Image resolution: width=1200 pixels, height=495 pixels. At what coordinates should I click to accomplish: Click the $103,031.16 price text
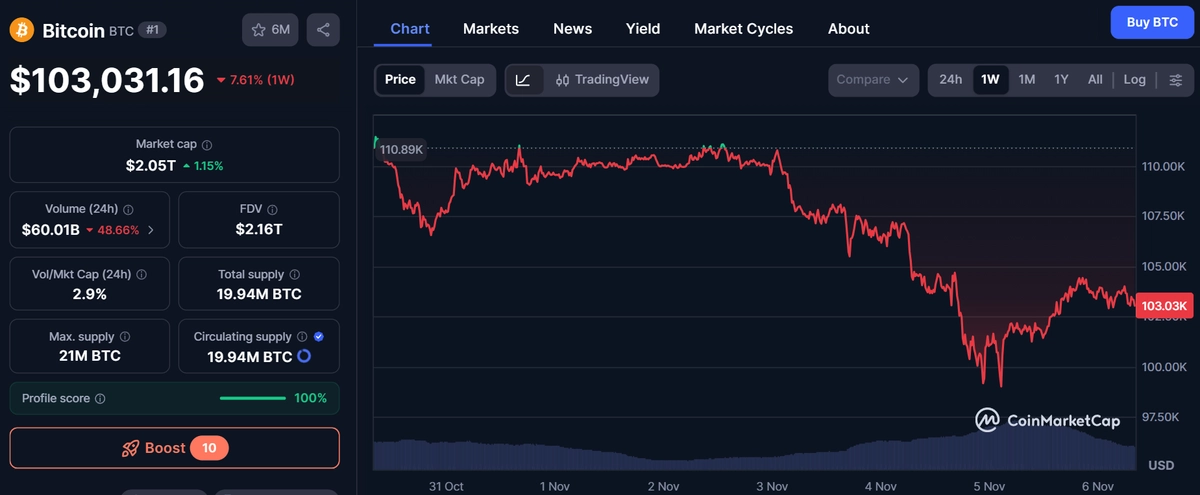point(107,80)
